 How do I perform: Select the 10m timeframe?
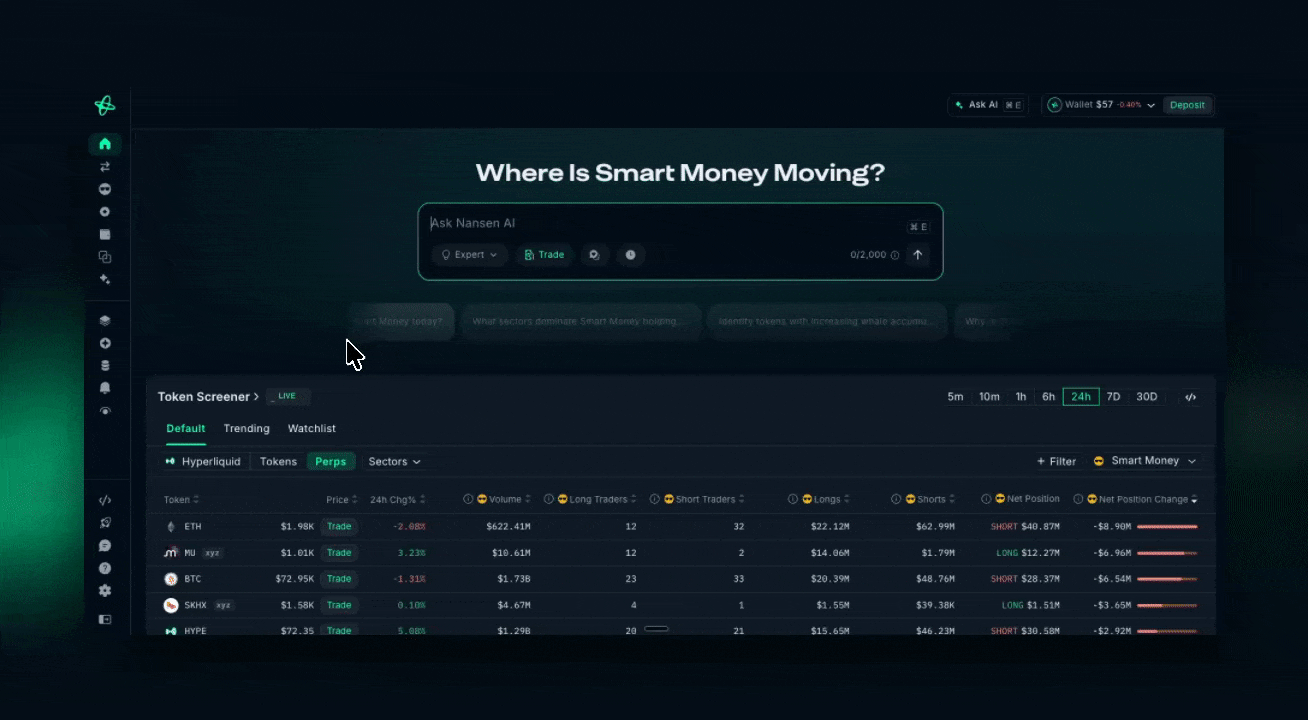tap(989, 397)
